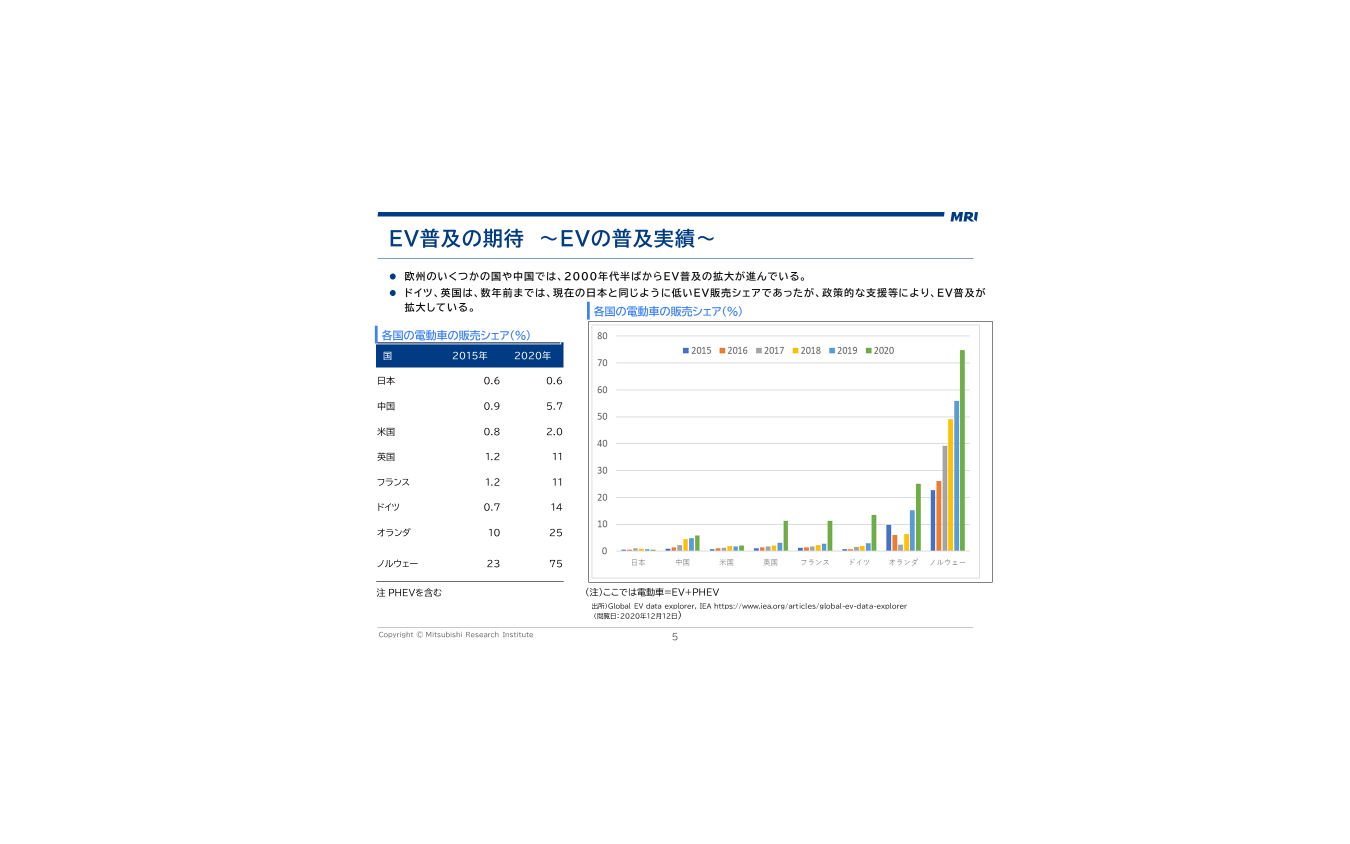Click the table footnote '注 PHEVを含む'

click(409, 593)
